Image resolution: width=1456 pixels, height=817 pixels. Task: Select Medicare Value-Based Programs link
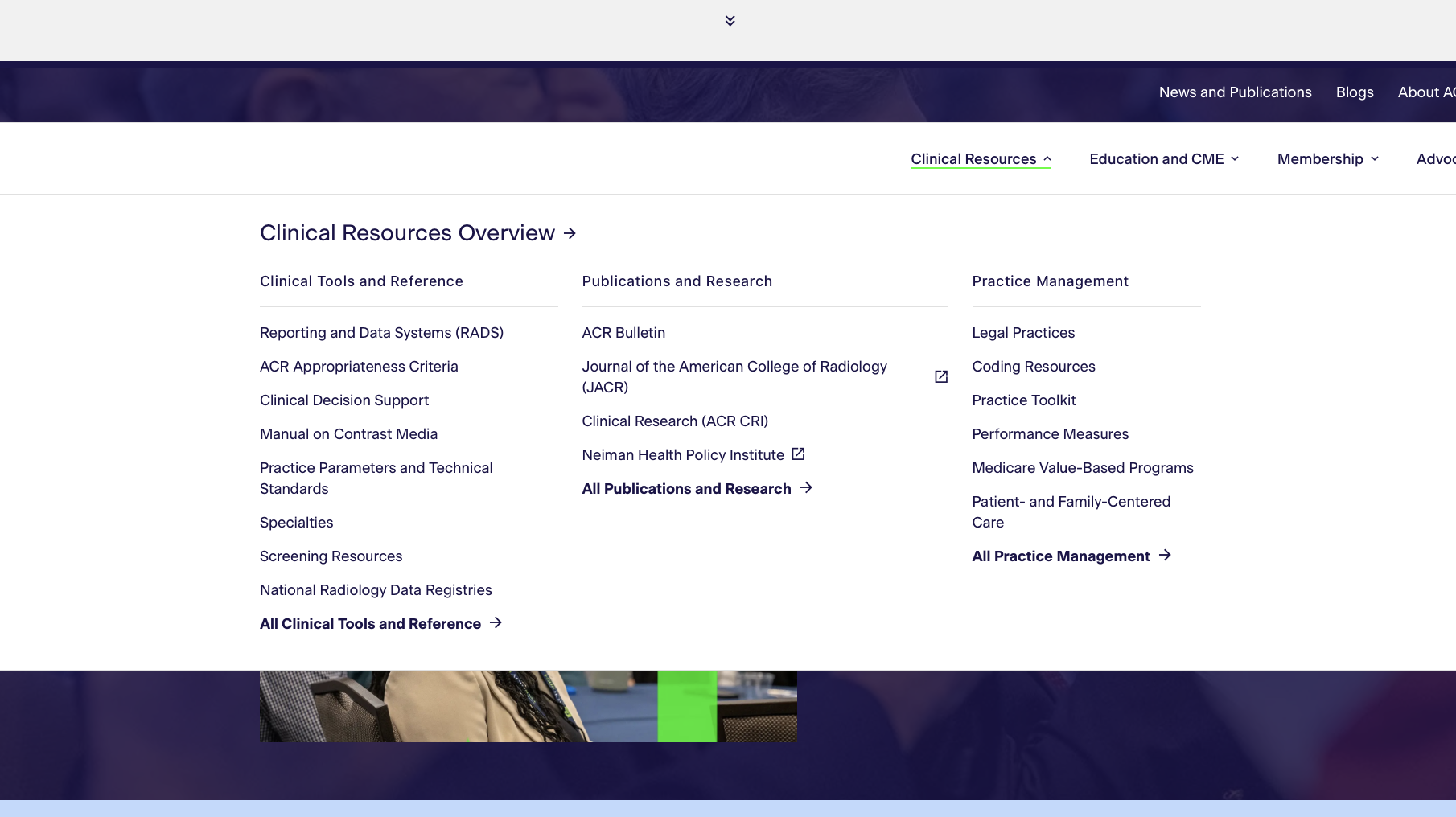point(1083,468)
